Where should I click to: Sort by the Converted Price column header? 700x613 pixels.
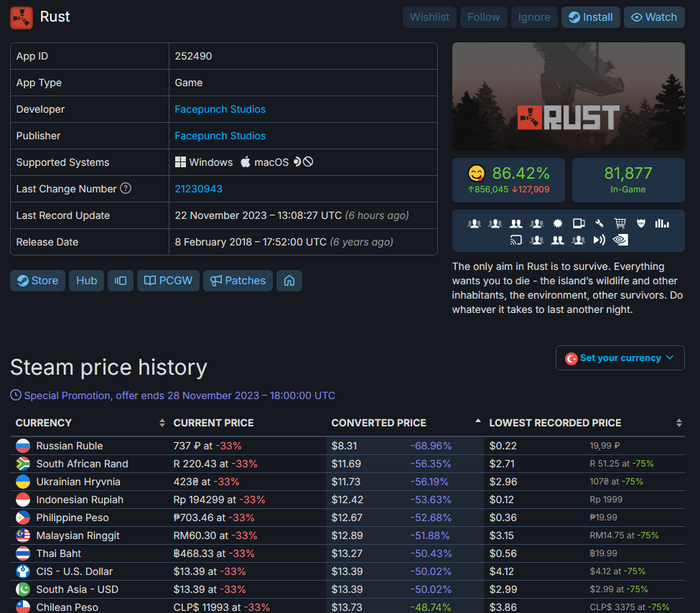(x=405, y=423)
